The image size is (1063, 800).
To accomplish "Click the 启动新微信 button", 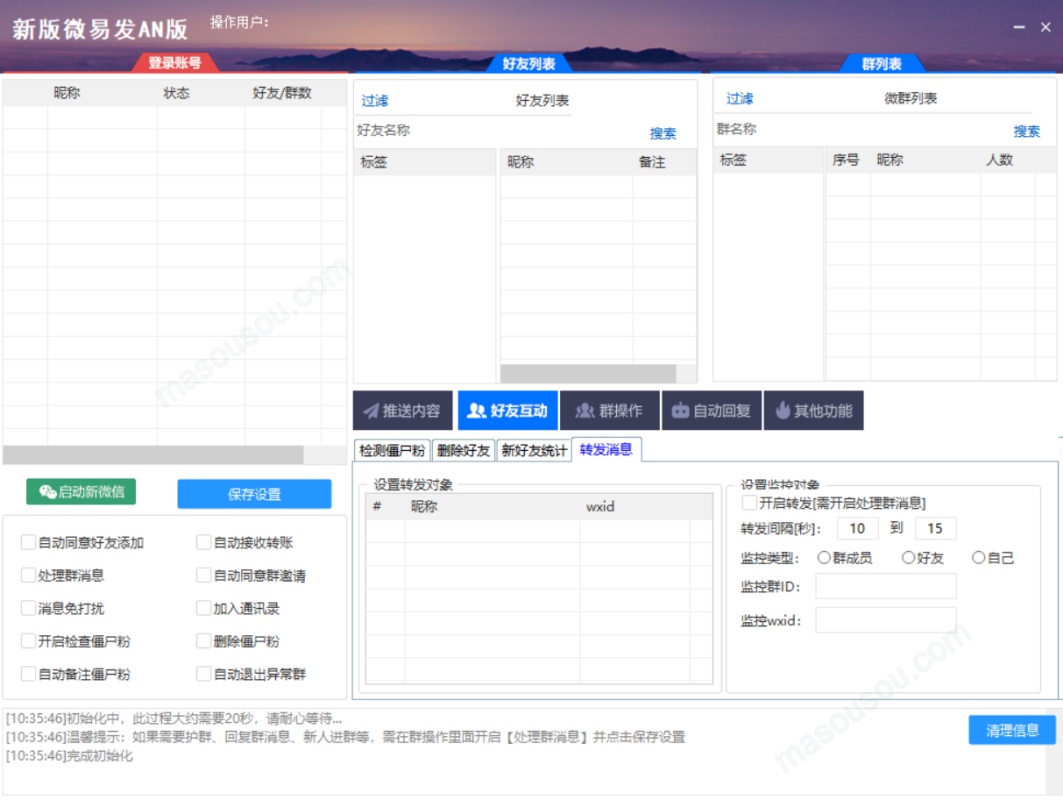I will [x=81, y=492].
